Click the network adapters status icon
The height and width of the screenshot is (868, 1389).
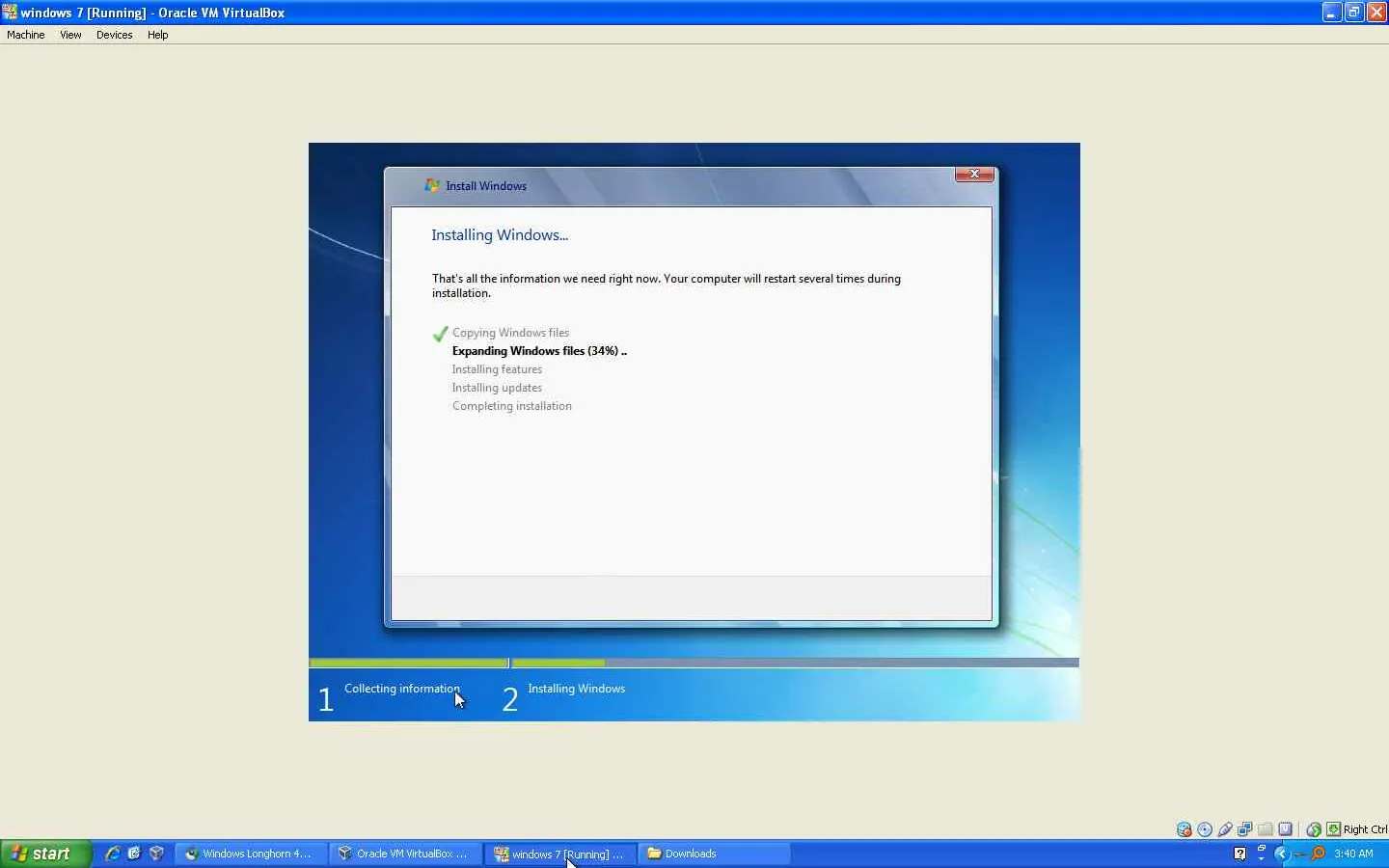coord(1245,829)
